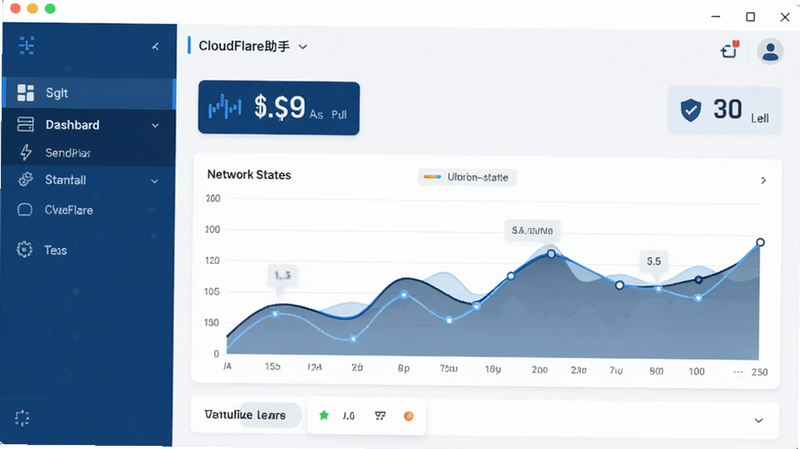Click the macOS yellow minimize dot
Viewport: 800px width, 449px height.
click(x=33, y=9)
